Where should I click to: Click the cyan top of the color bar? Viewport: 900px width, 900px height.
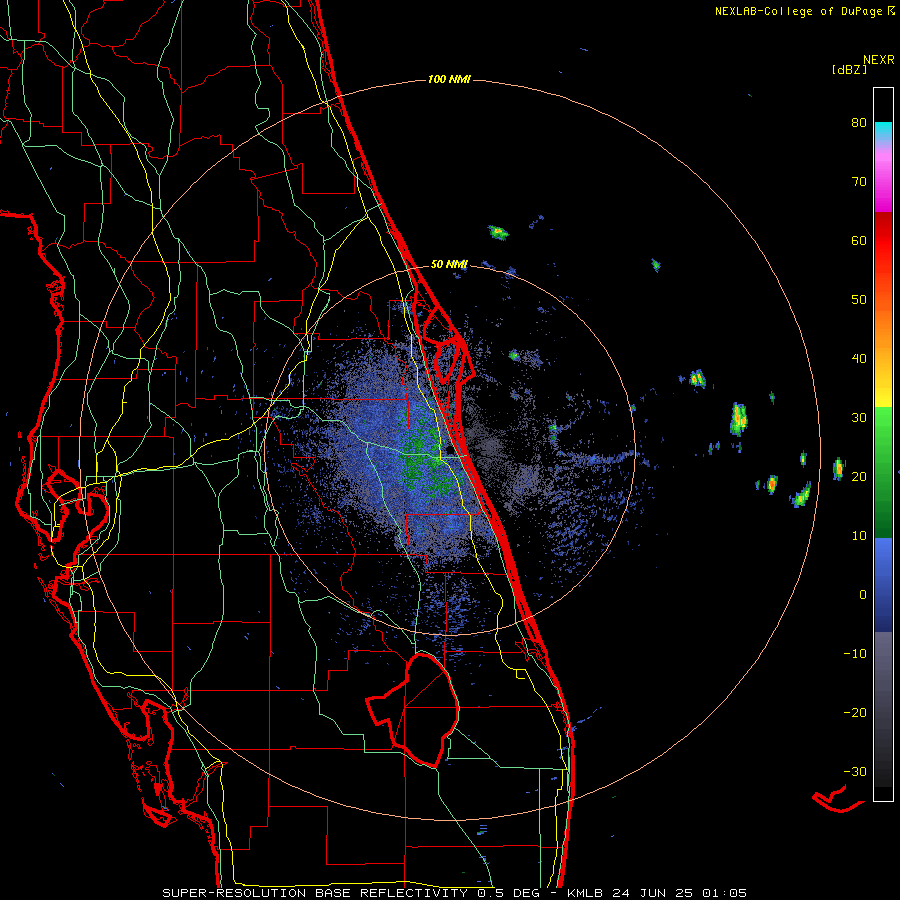(x=883, y=131)
